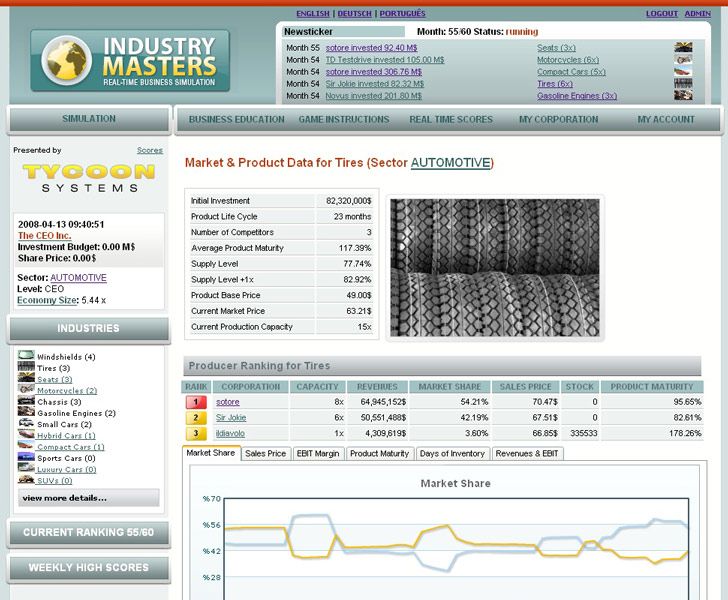Click the Tires (6x) newsticker link
Screen dimensions: 728x600
click(x=555, y=84)
